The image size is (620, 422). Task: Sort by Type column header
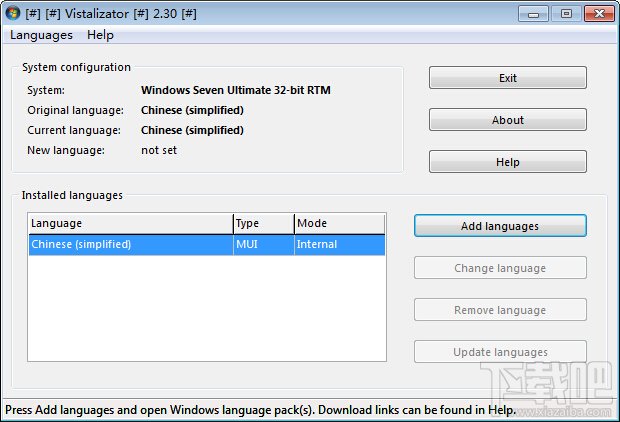pyautogui.click(x=264, y=223)
